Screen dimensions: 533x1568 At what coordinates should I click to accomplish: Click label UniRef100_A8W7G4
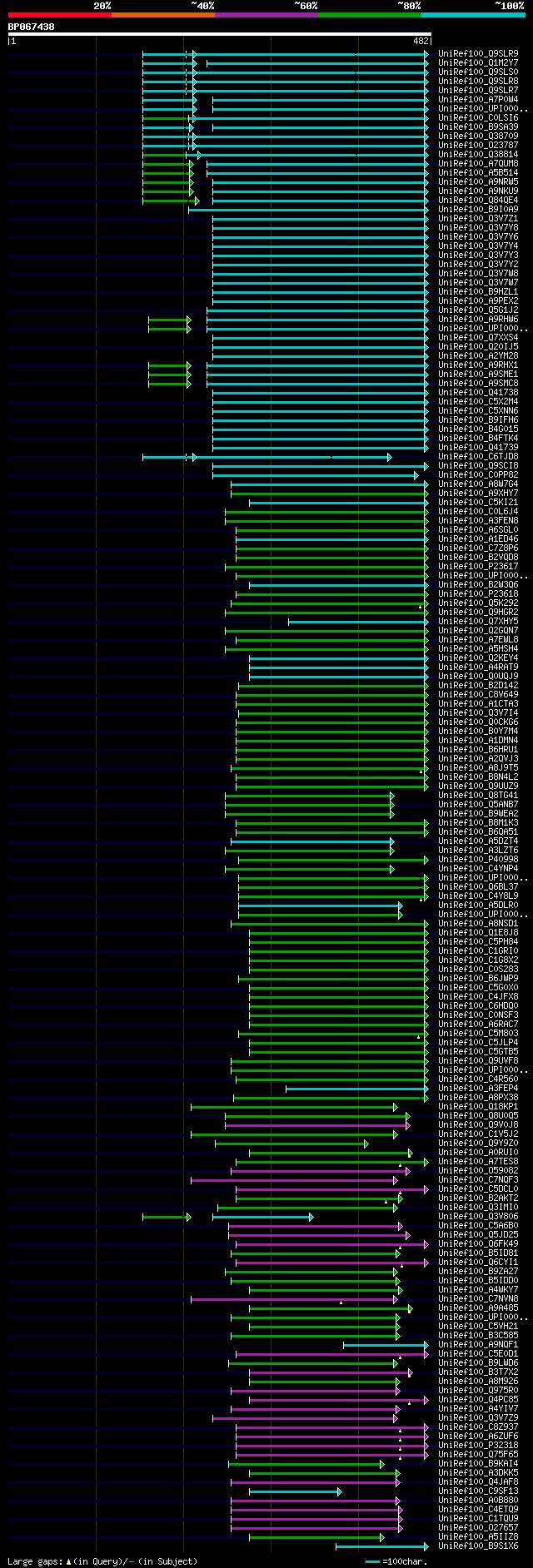click(478, 484)
